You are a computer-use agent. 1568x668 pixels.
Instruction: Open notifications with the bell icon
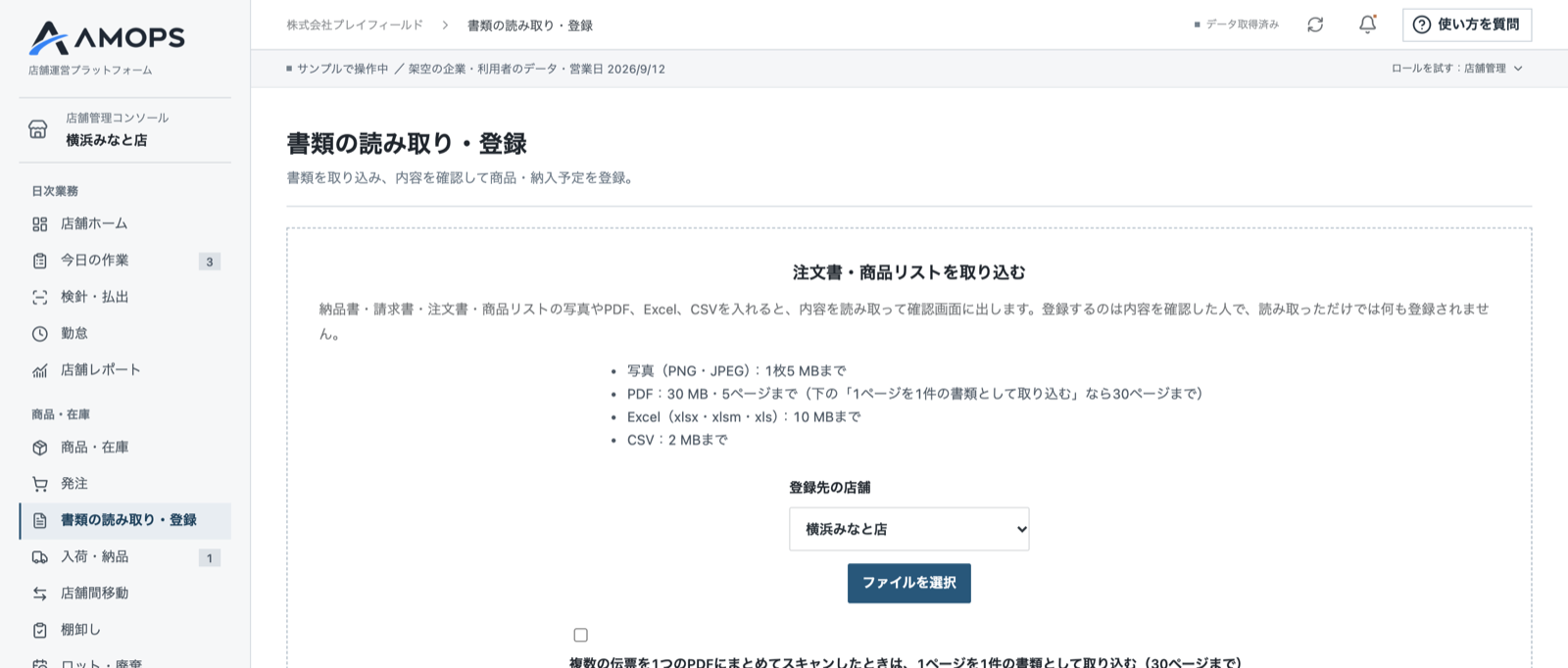point(1367,24)
